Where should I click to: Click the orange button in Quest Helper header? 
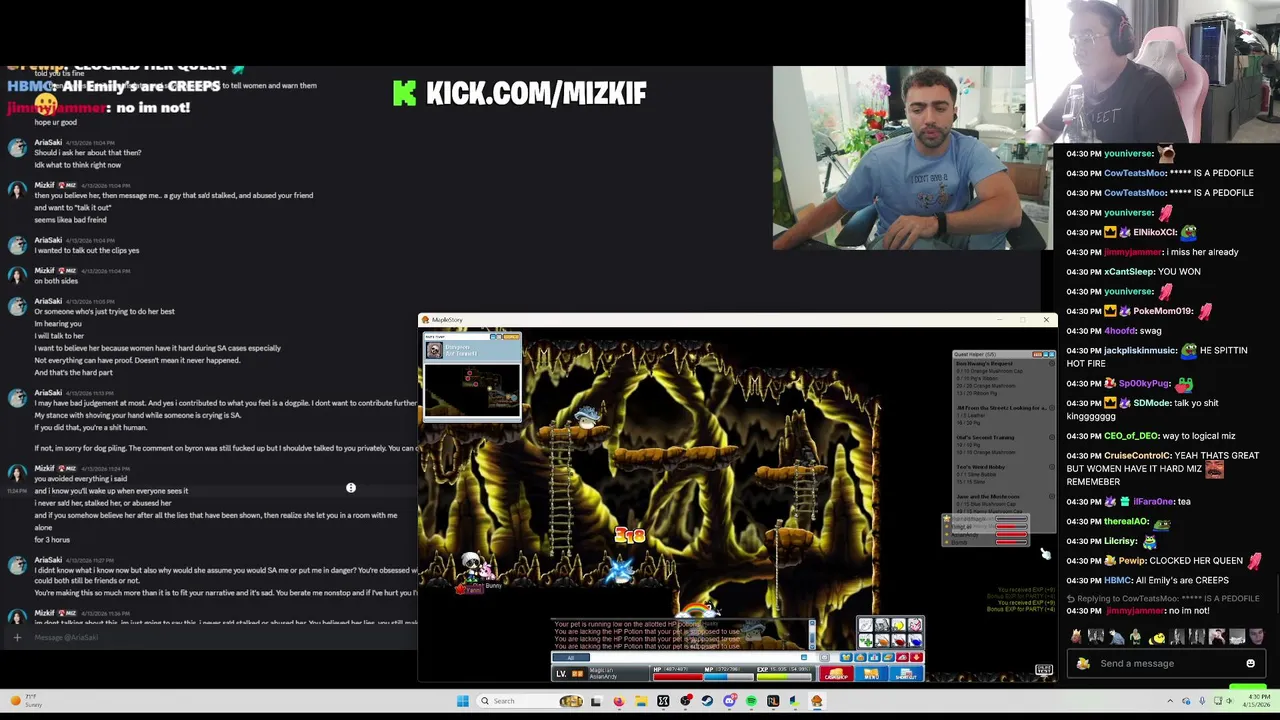pyautogui.click(x=1037, y=354)
